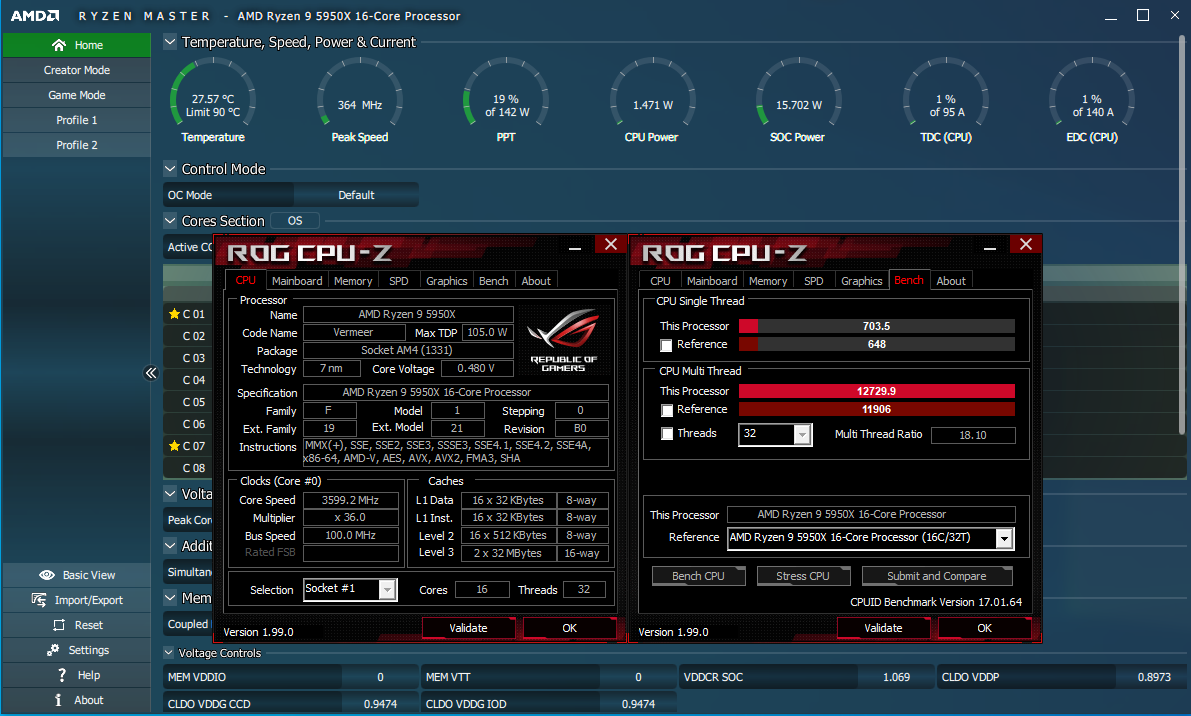Open Settings gear icon
The height and width of the screenshot is (716, 1191).
tap(53, 650)
